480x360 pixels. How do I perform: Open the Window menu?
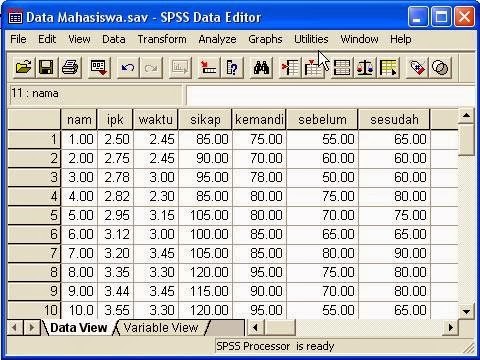(x=359, y=39)
